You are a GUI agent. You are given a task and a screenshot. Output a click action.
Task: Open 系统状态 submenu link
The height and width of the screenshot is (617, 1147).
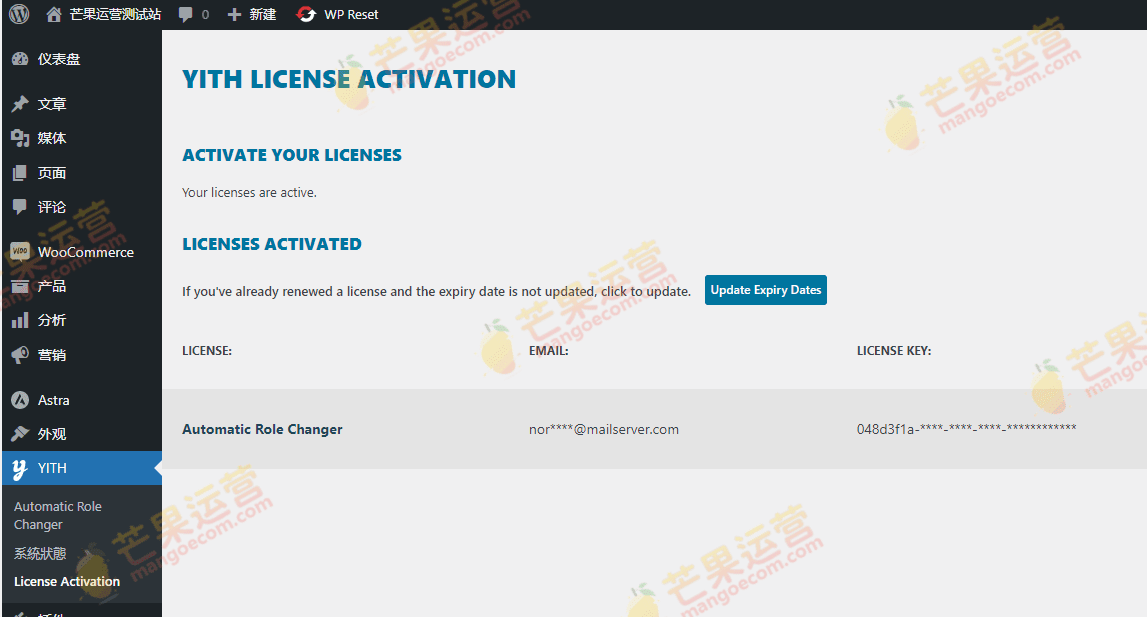pos(40,553)
